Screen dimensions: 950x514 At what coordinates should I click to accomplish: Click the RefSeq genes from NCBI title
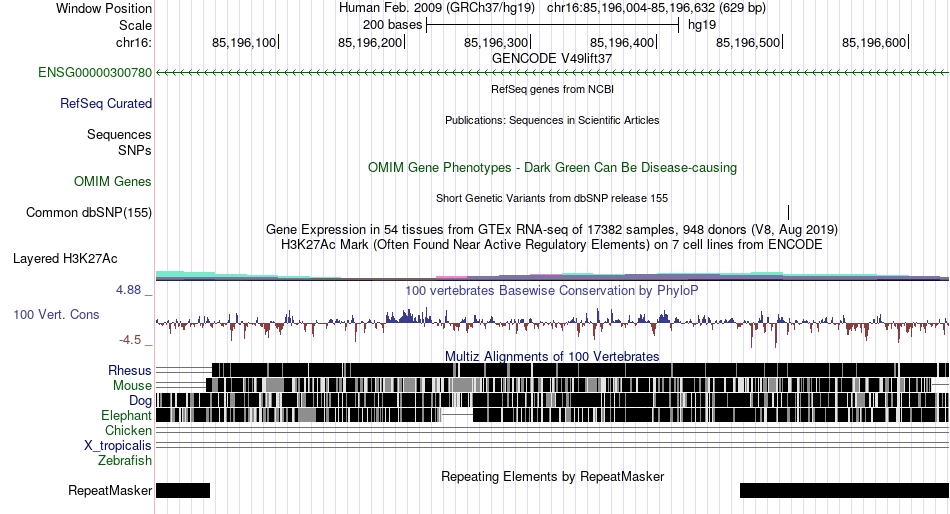(552, 89)
